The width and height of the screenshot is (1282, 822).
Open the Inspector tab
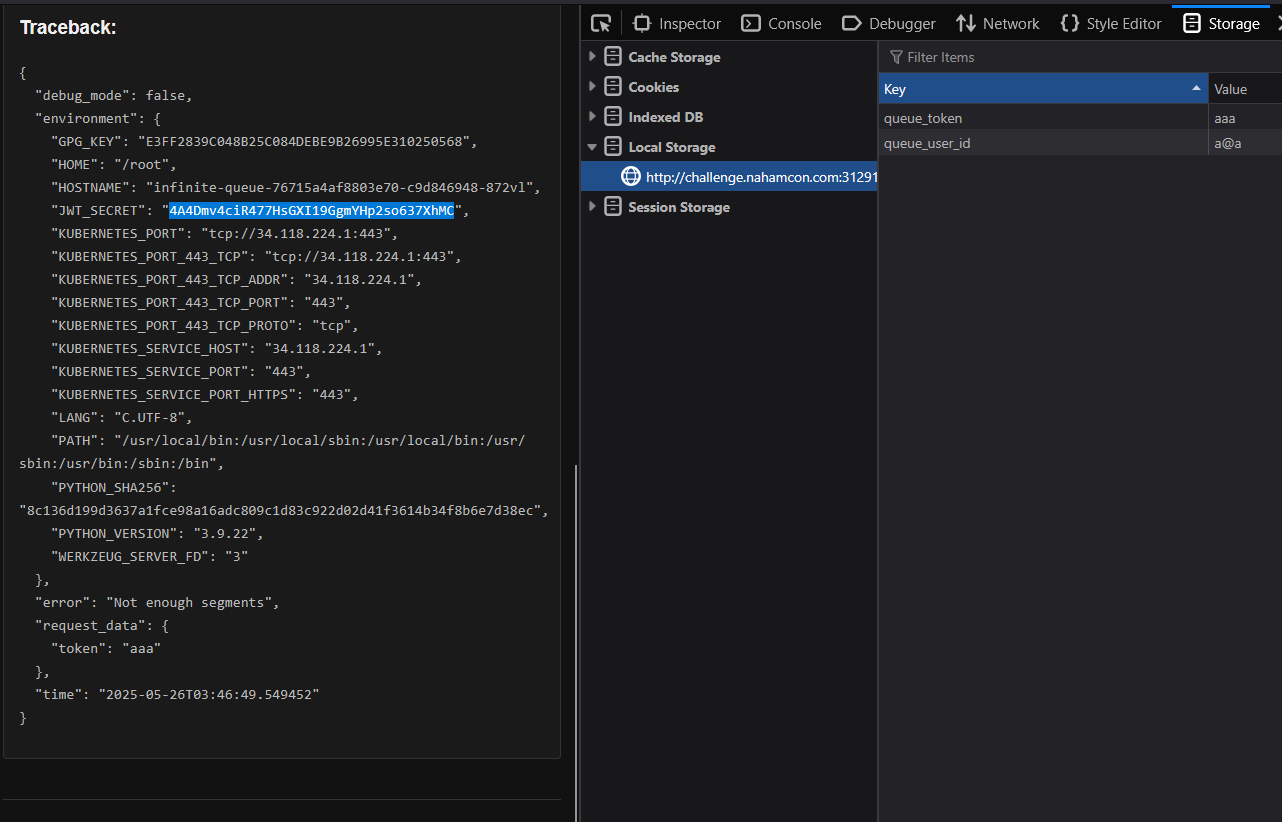(x=677, y=23)
